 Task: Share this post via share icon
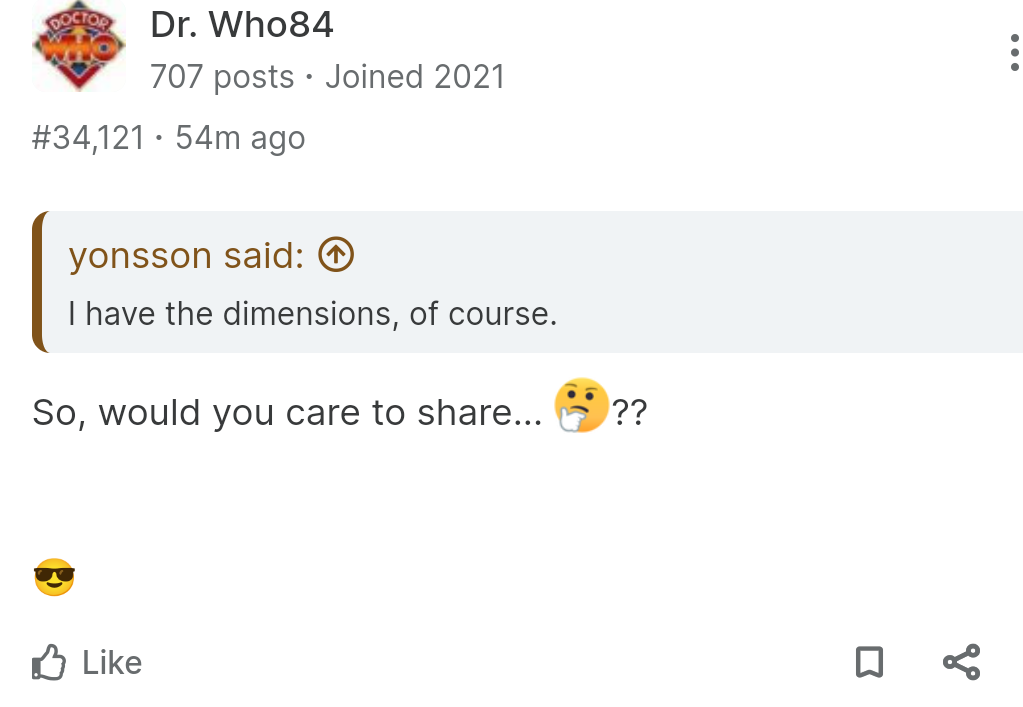962,663
